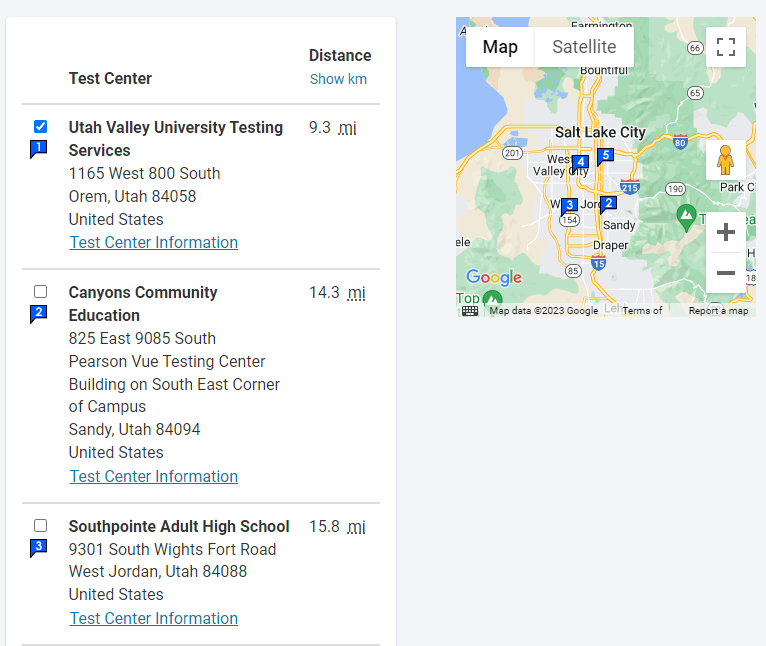The height and width of the screenshot is (646, 766).
Task: Open the map Terms link
Action: (x=641, y=311)
